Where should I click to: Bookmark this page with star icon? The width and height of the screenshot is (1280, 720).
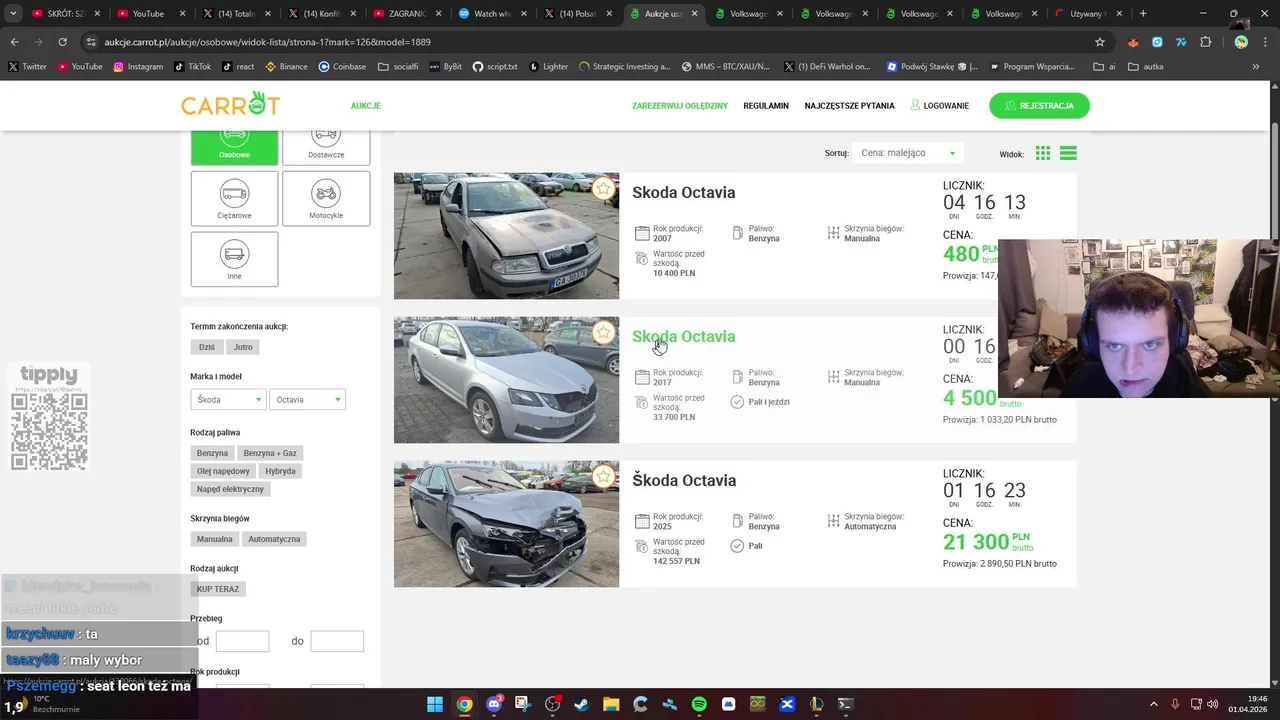click(x=1100, y=42)
